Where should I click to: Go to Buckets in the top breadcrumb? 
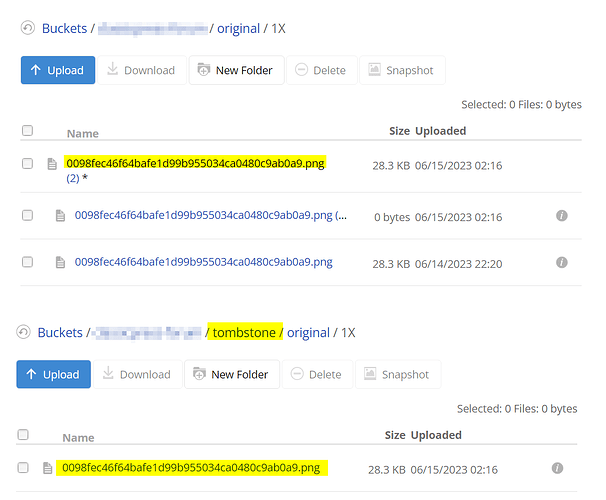pos(65,29)
